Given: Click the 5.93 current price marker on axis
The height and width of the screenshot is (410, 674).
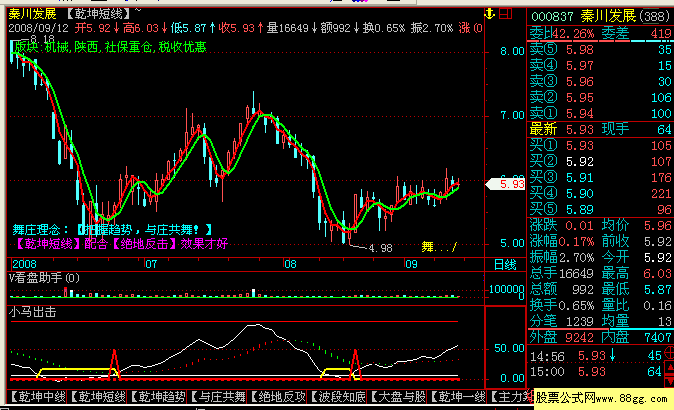Looking at the screenshot, I should pos(506,184).
